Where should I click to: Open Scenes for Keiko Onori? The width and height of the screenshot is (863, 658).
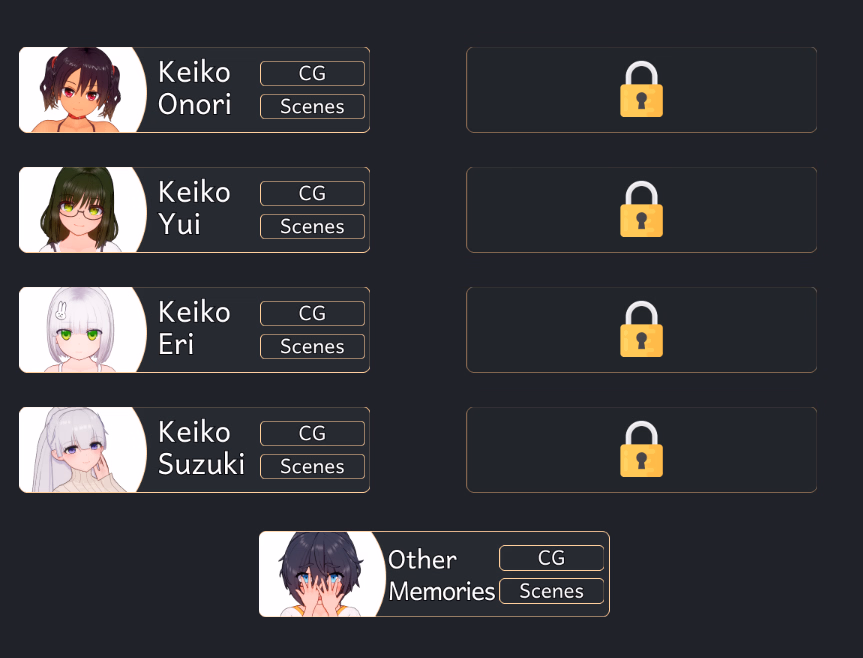pos(312,106)
